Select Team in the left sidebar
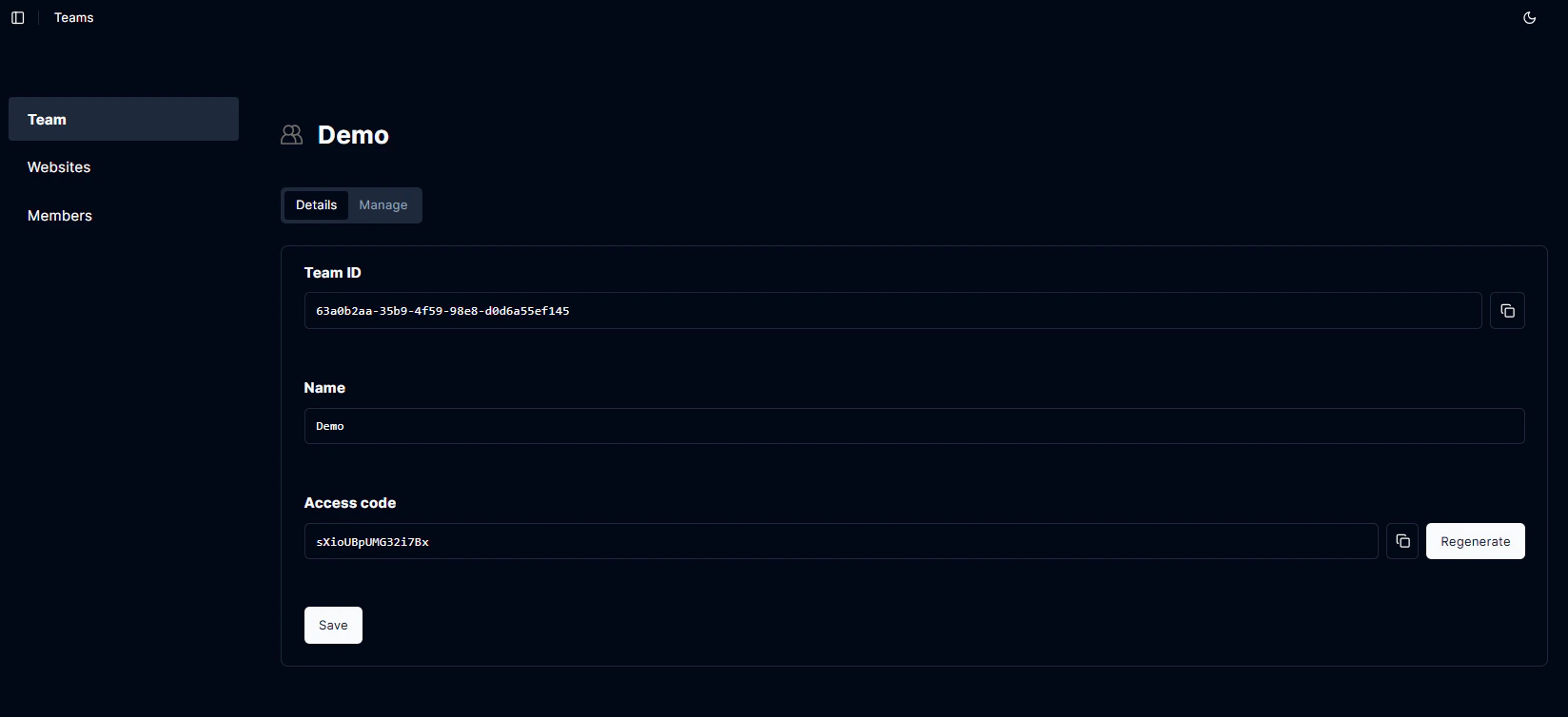This screenshot has height=717, width=1568. point(48,119)
